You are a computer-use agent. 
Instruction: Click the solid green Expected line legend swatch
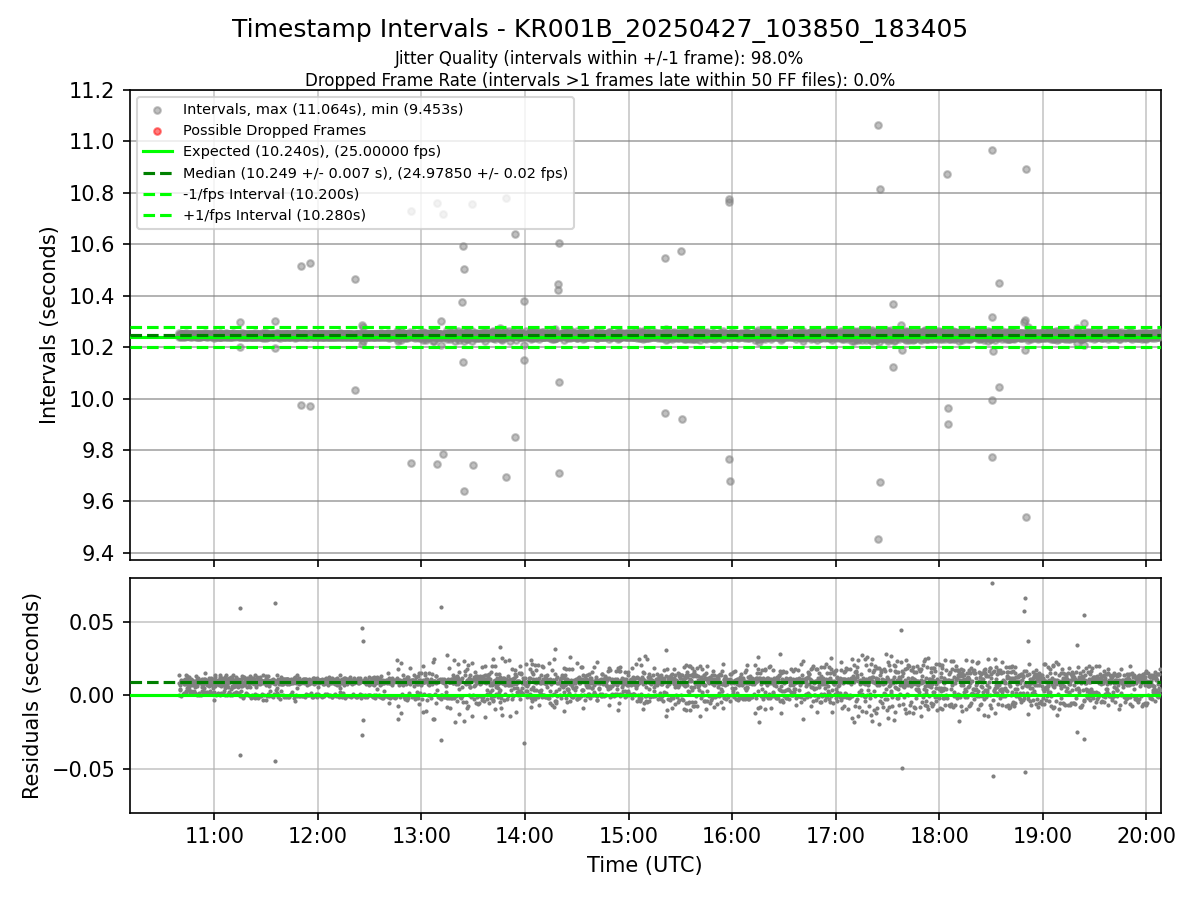pyautogui.click(x=156, y=152)
